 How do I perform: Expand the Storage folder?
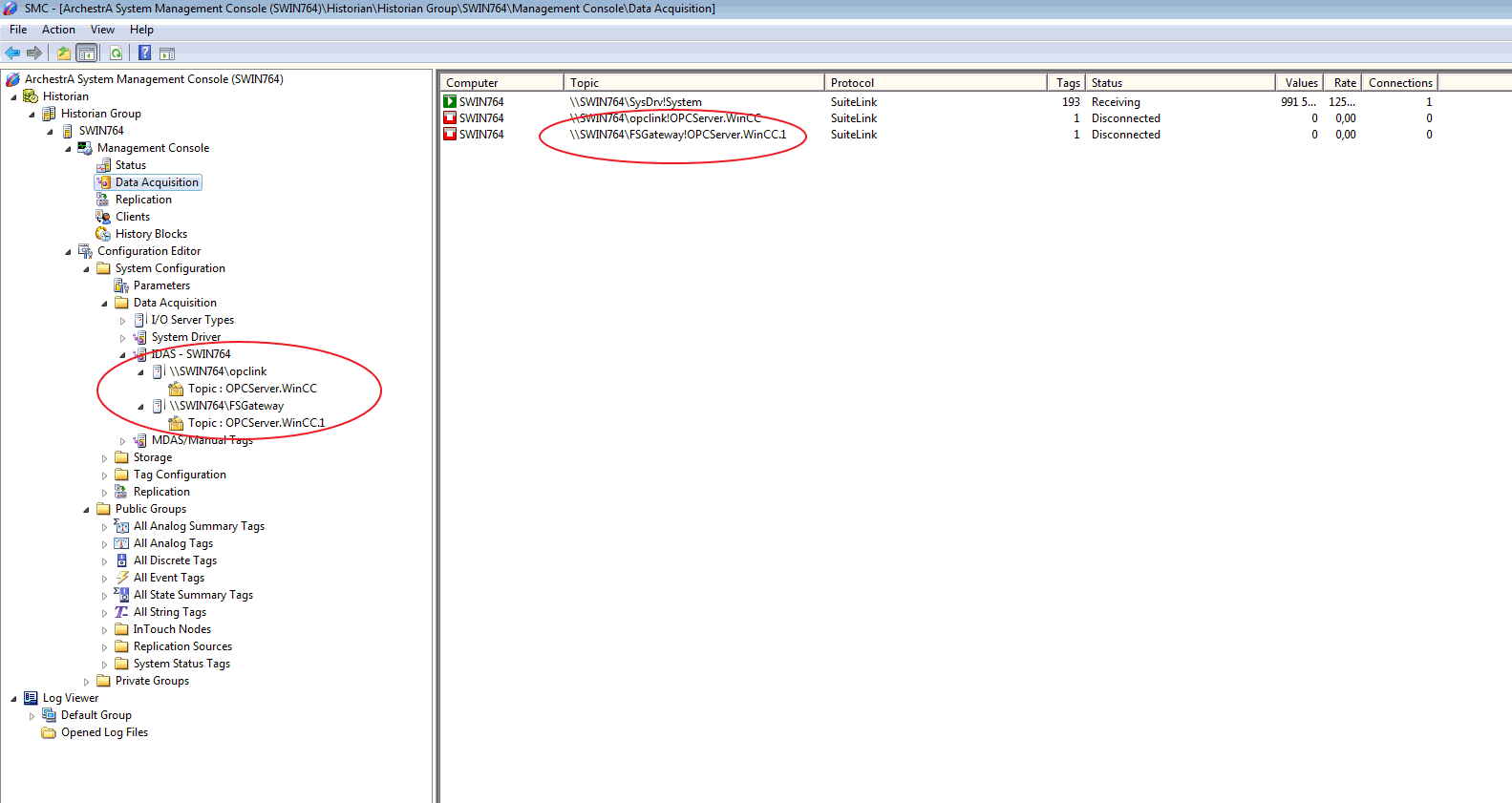coord(105,458)
